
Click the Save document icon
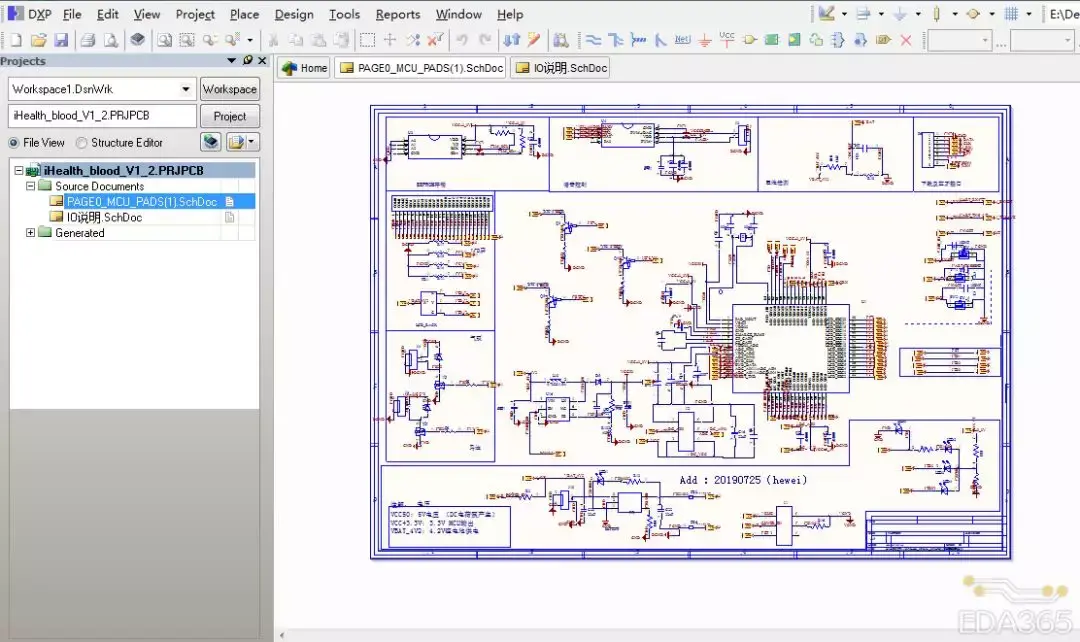pos(61,40)
